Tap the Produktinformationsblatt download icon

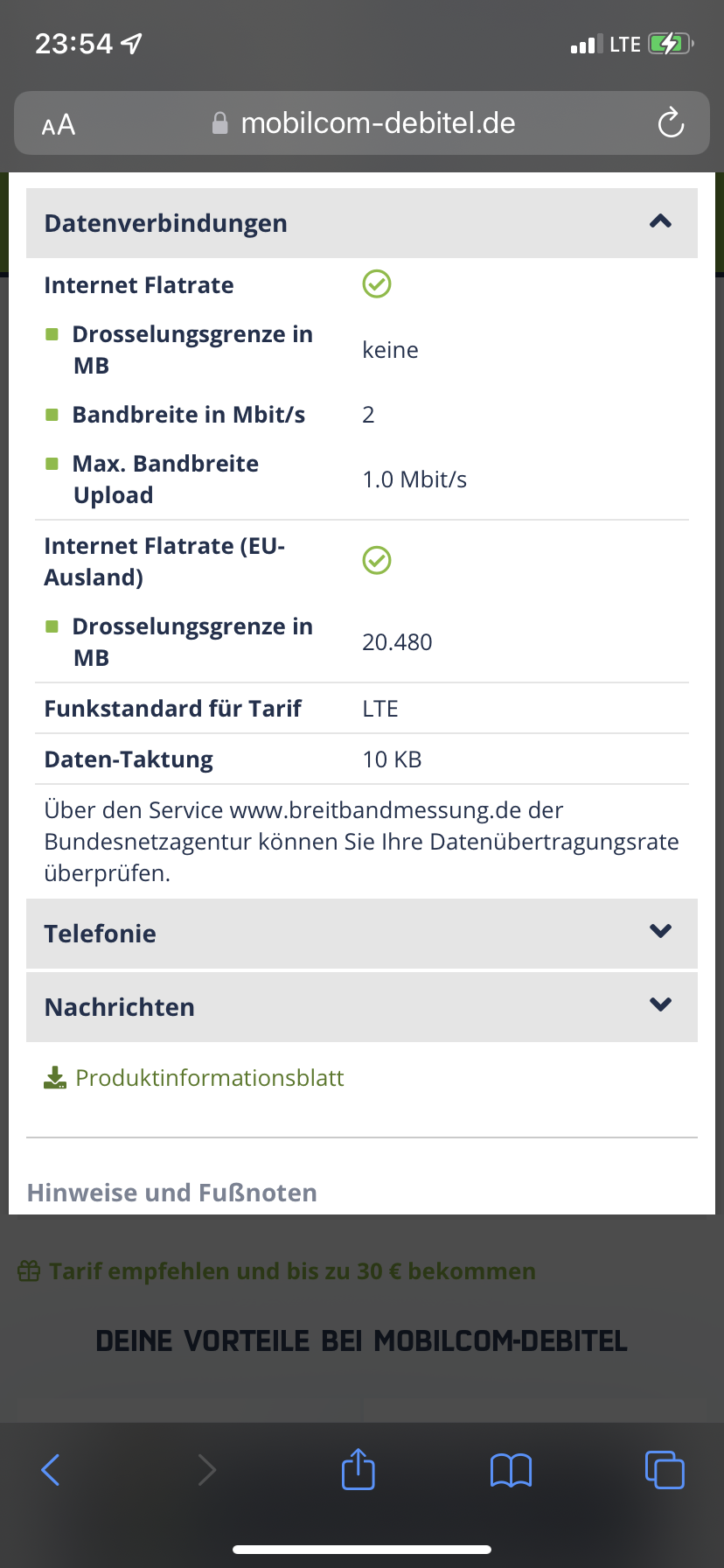click(55, 1078)
